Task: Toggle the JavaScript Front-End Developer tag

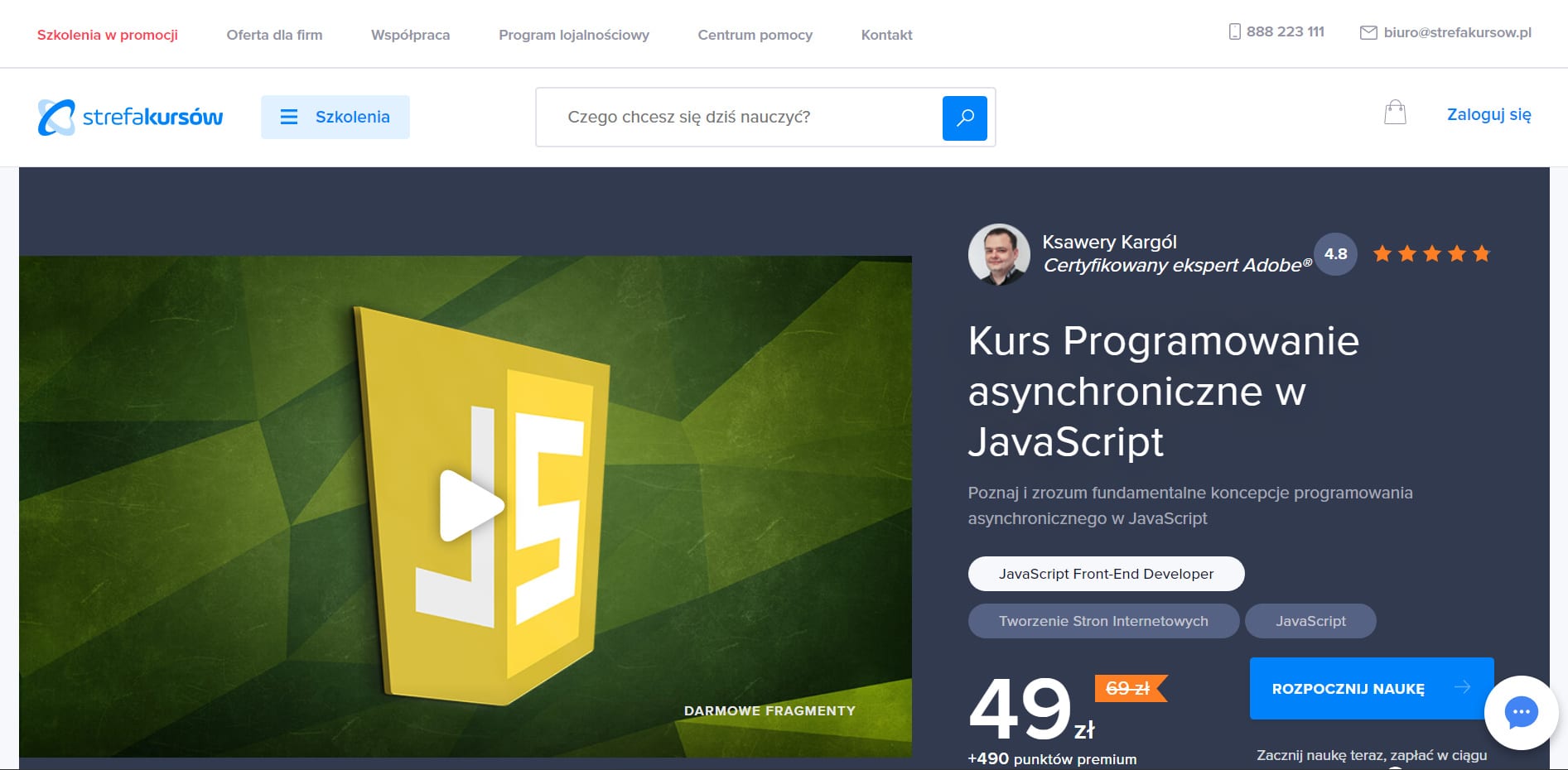Action: point(1105,573)
